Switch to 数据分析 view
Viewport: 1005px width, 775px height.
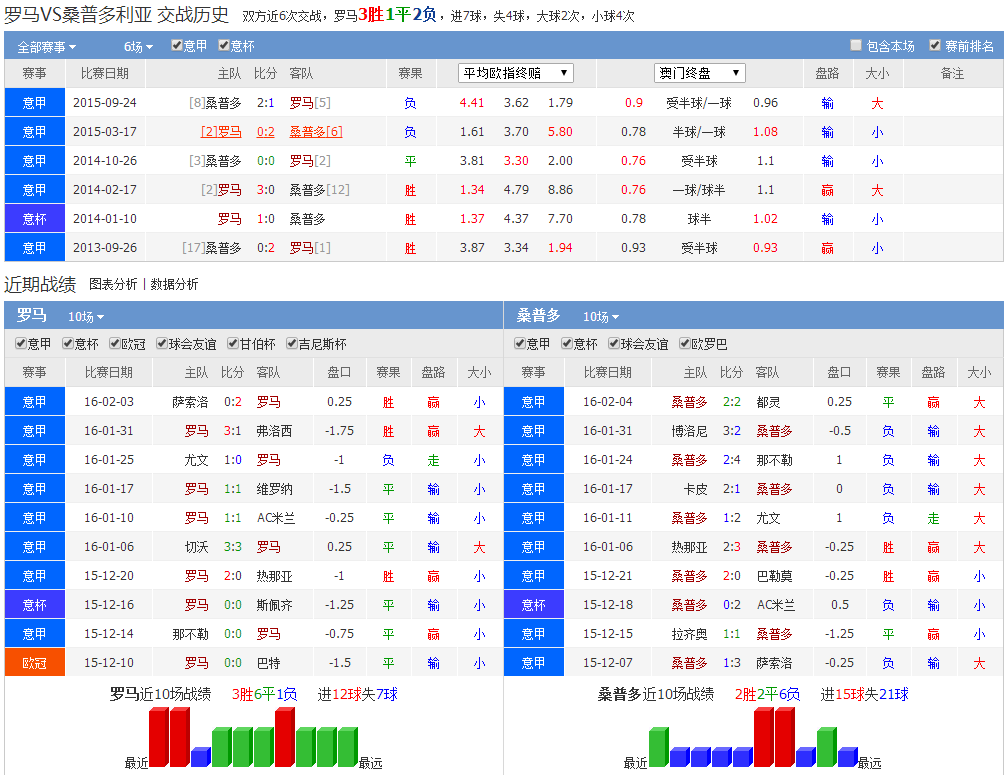coord(174,284)
